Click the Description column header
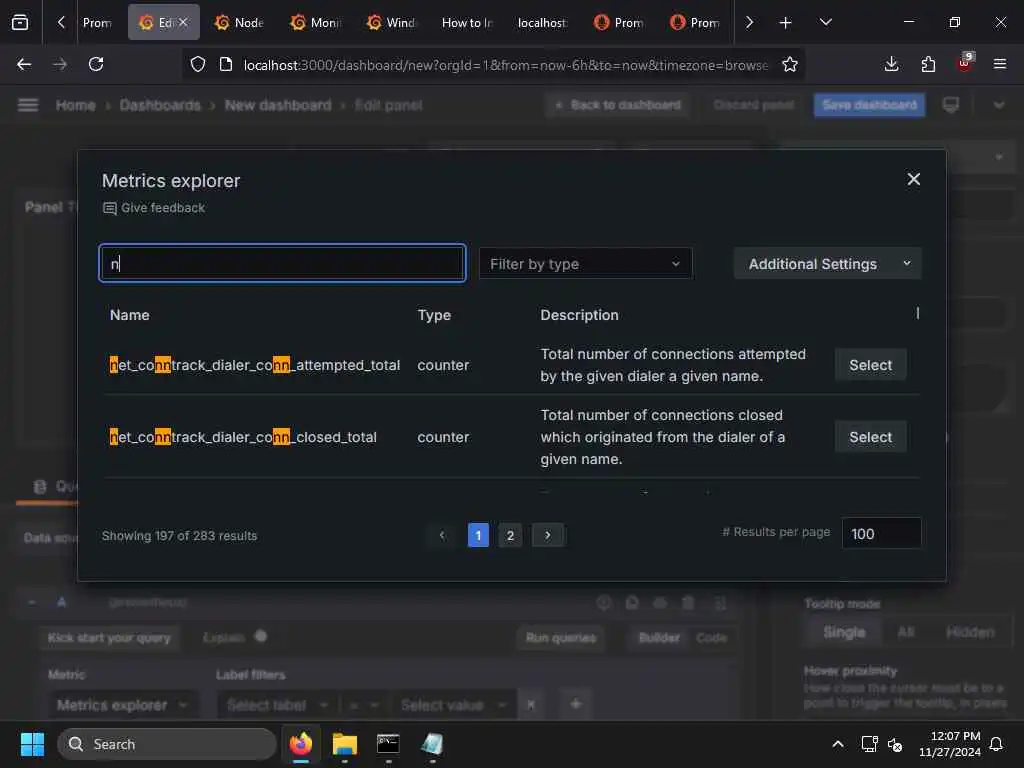The height and width of the screenshot is (768, 1024). click(579, 315)
